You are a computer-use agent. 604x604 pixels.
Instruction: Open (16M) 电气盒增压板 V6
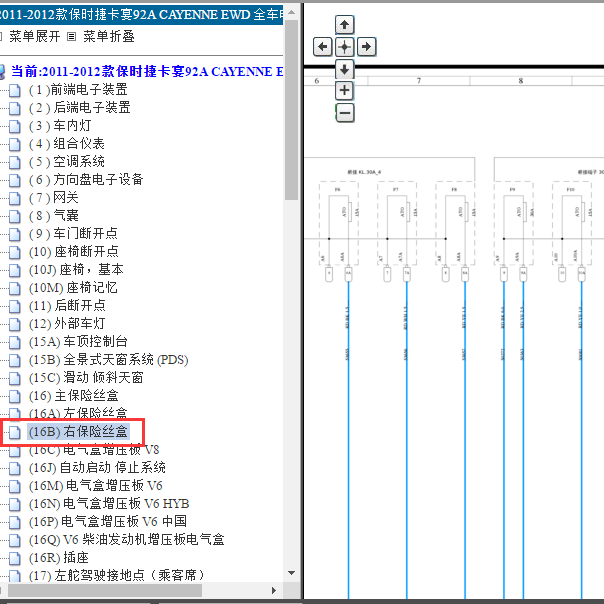[96, 486]
